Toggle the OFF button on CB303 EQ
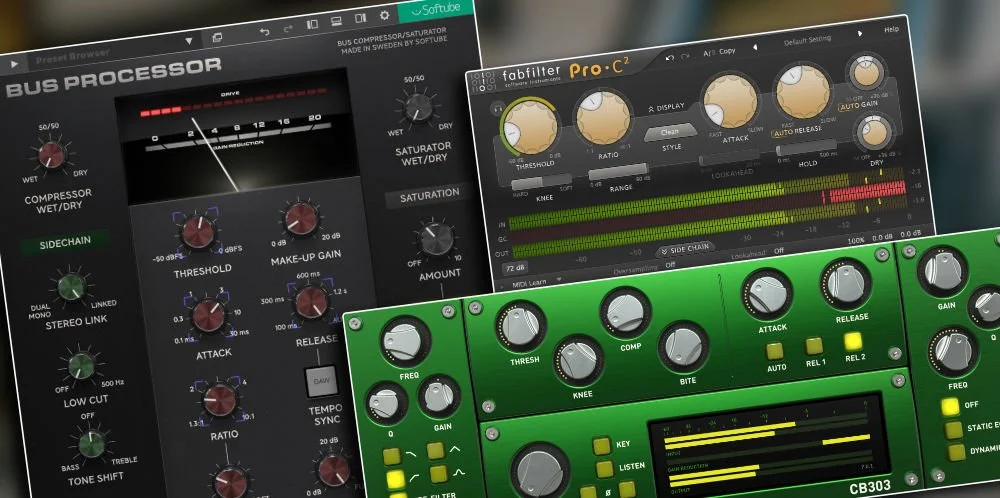Viewport: 1000px width, 498px height. [x=951, y=406]
